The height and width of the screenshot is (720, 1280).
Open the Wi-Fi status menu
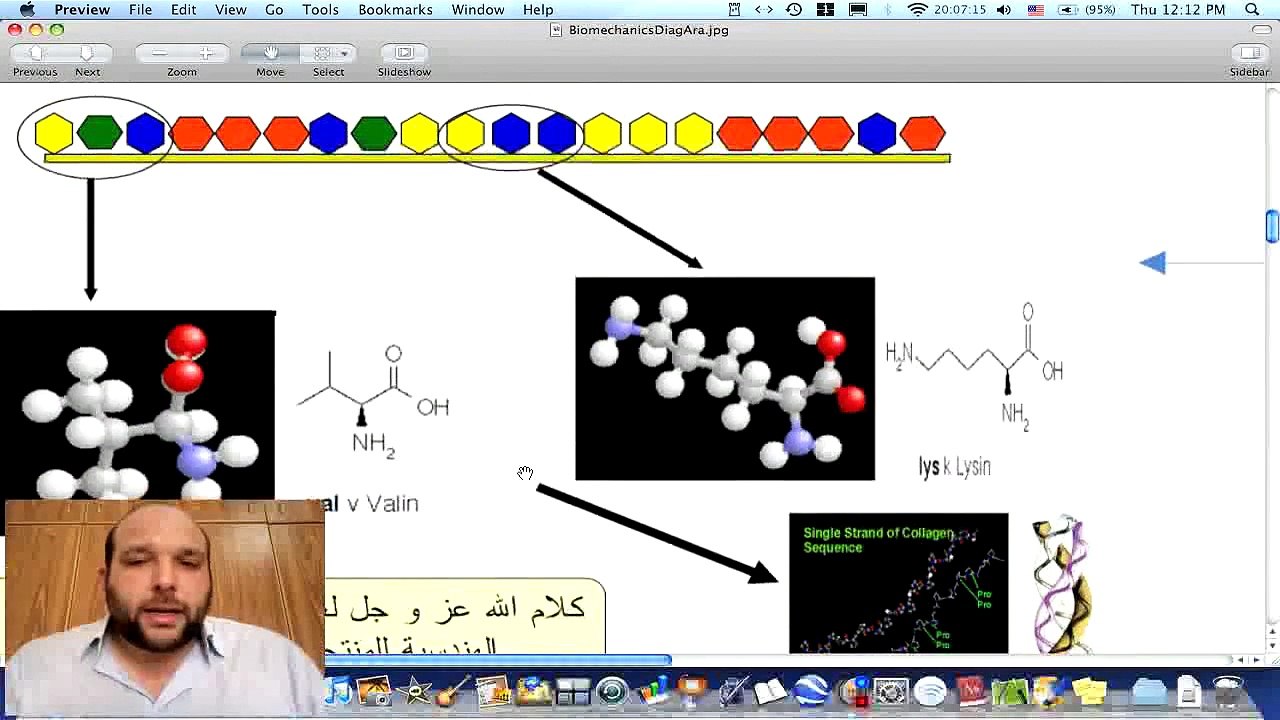tap(917, 10)
